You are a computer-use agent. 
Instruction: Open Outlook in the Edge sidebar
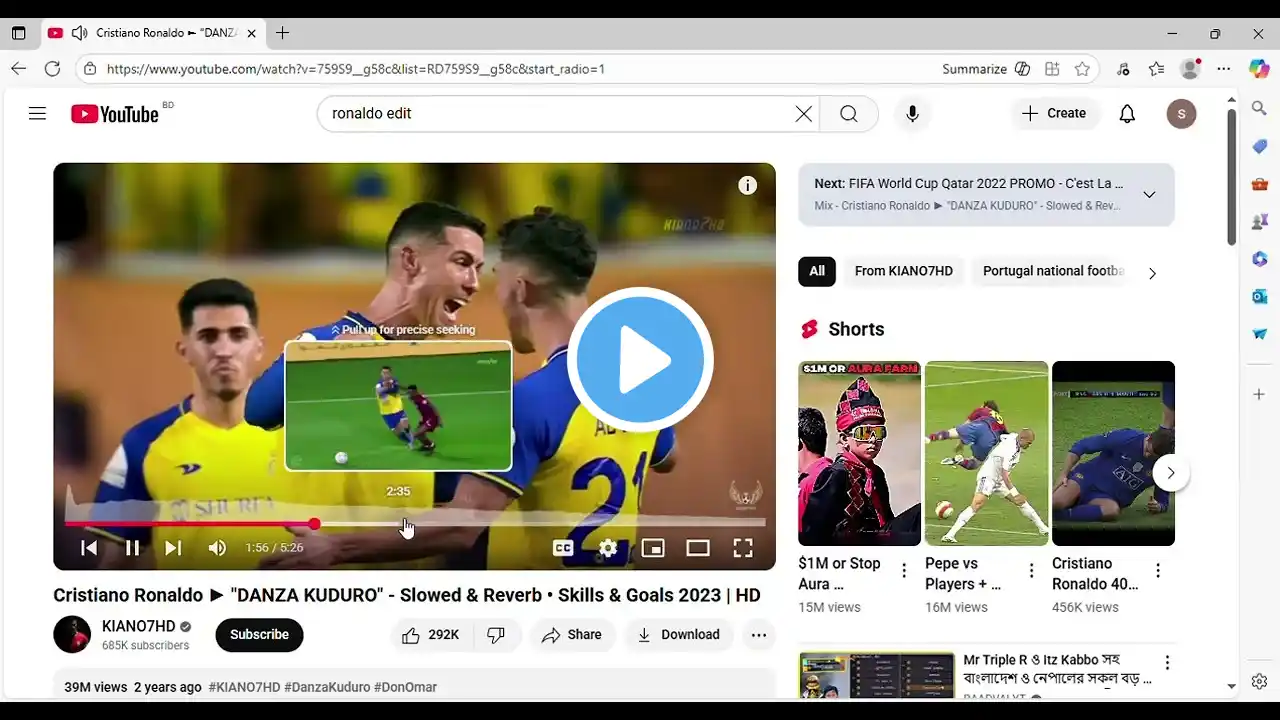pyautogui.click(x=1259, y=297)
